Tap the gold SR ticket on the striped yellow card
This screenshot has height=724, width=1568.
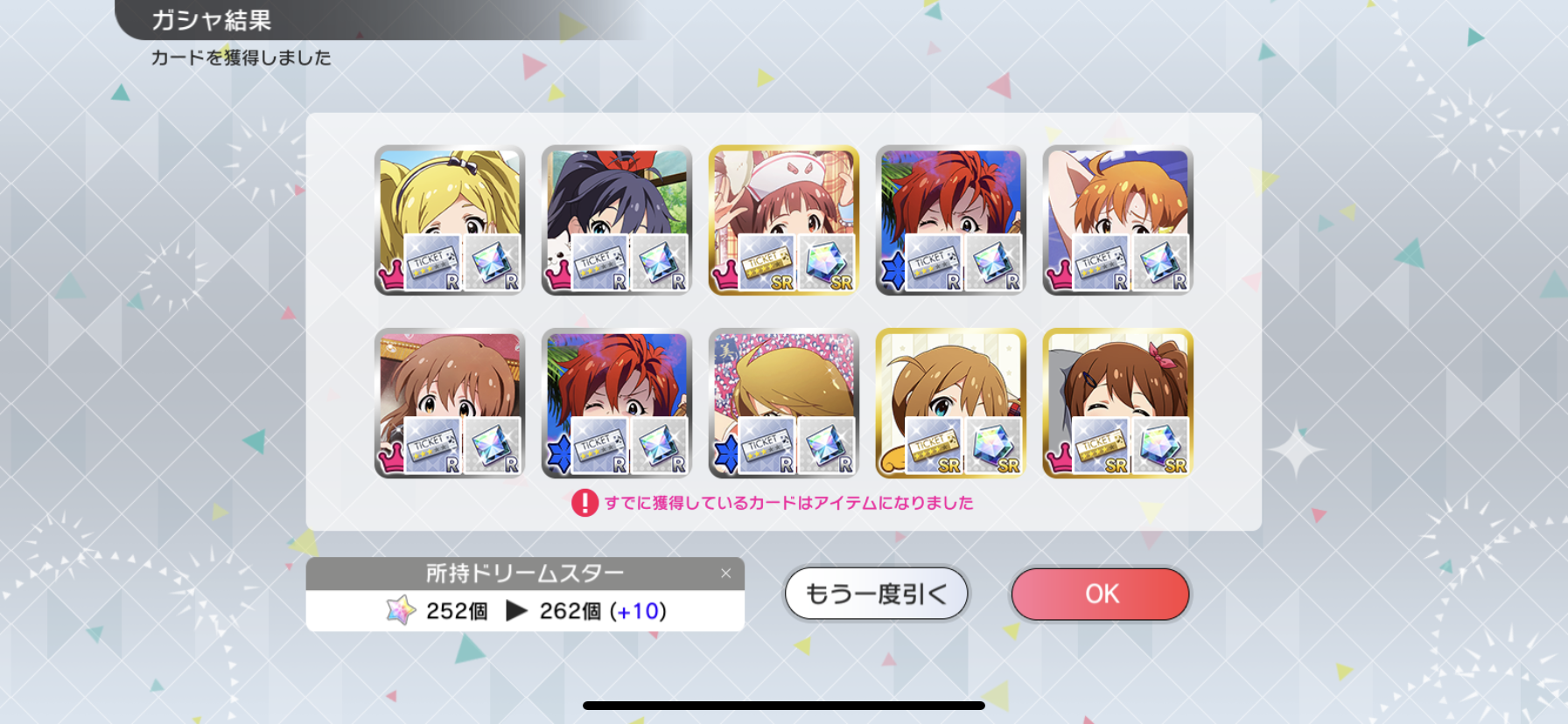pyautogui.click(x=934, y=445)
